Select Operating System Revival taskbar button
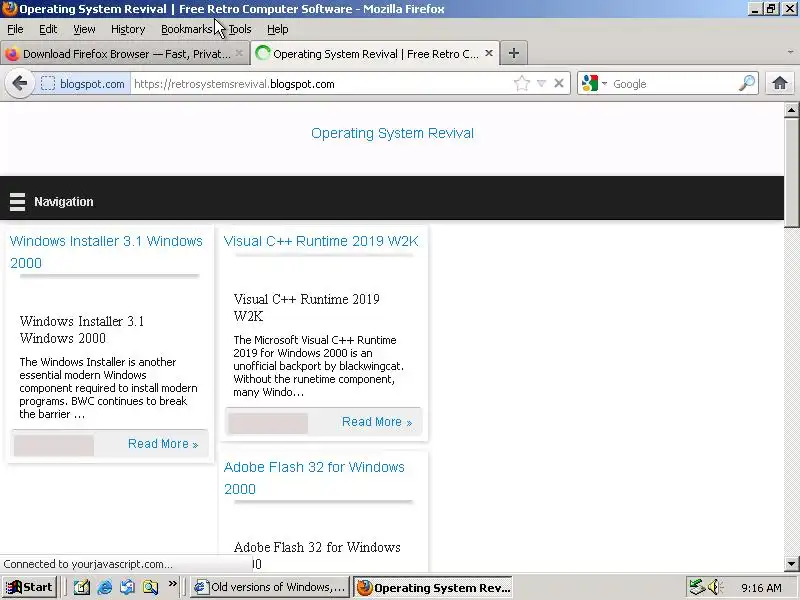The image size is (800, 600). pyautogui.click(x=433, y=587)
